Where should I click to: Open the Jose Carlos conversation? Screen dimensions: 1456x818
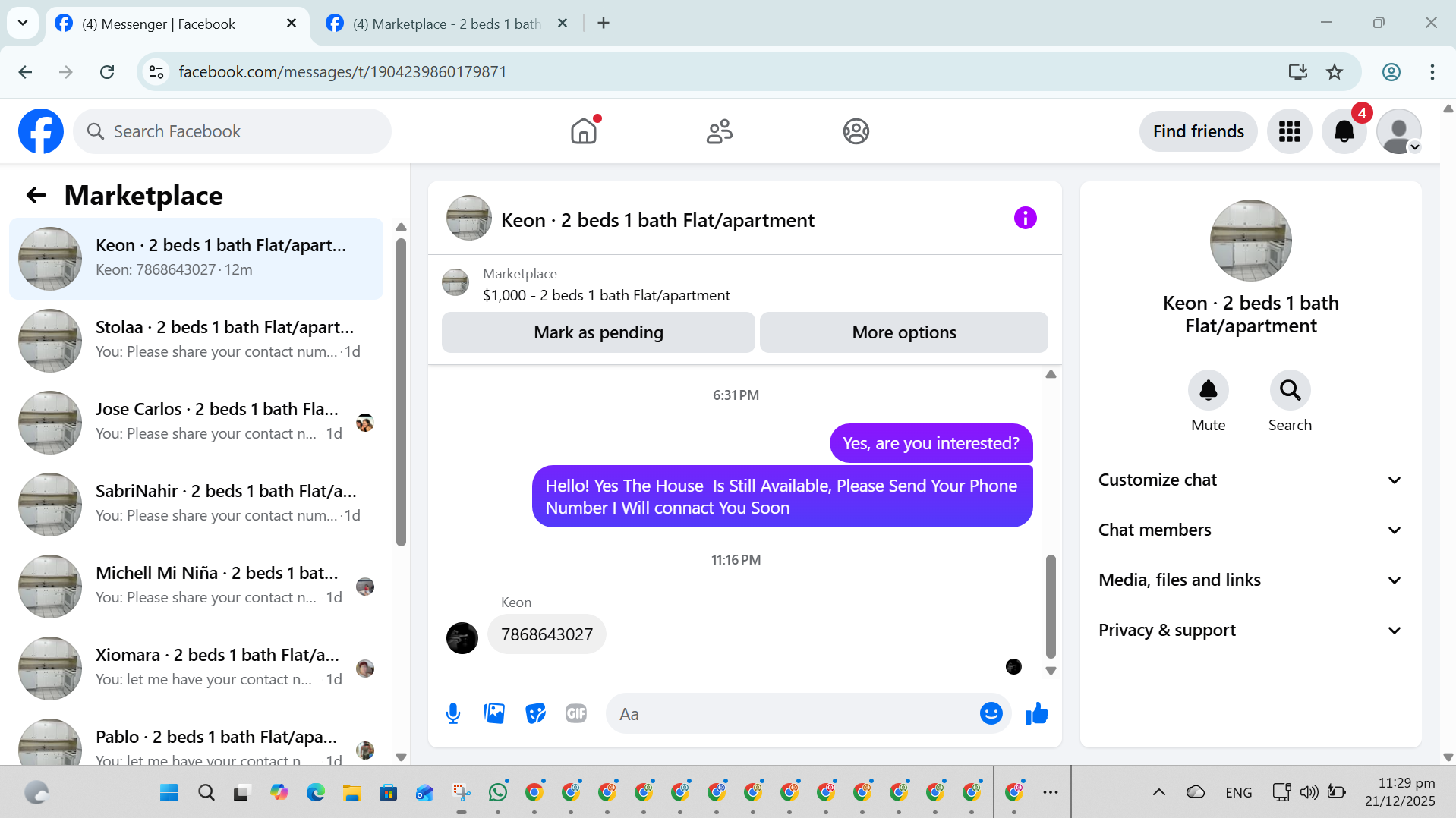[x=196, y=422]
